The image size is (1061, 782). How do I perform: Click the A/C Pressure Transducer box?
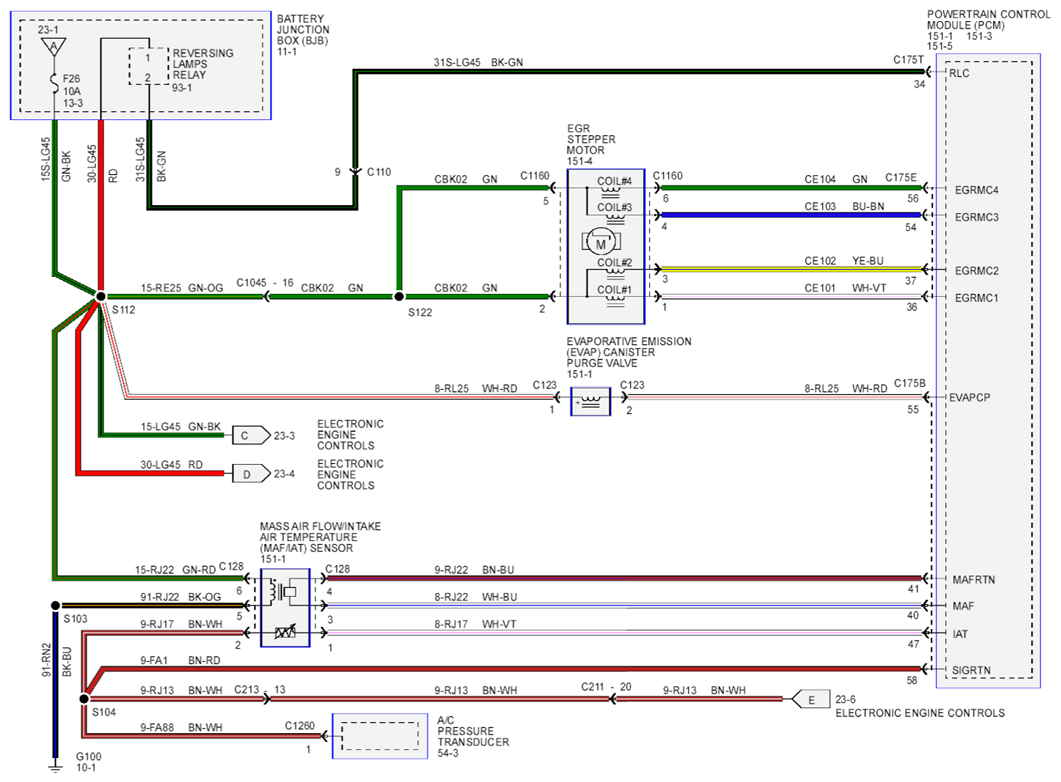coord(380,736)
